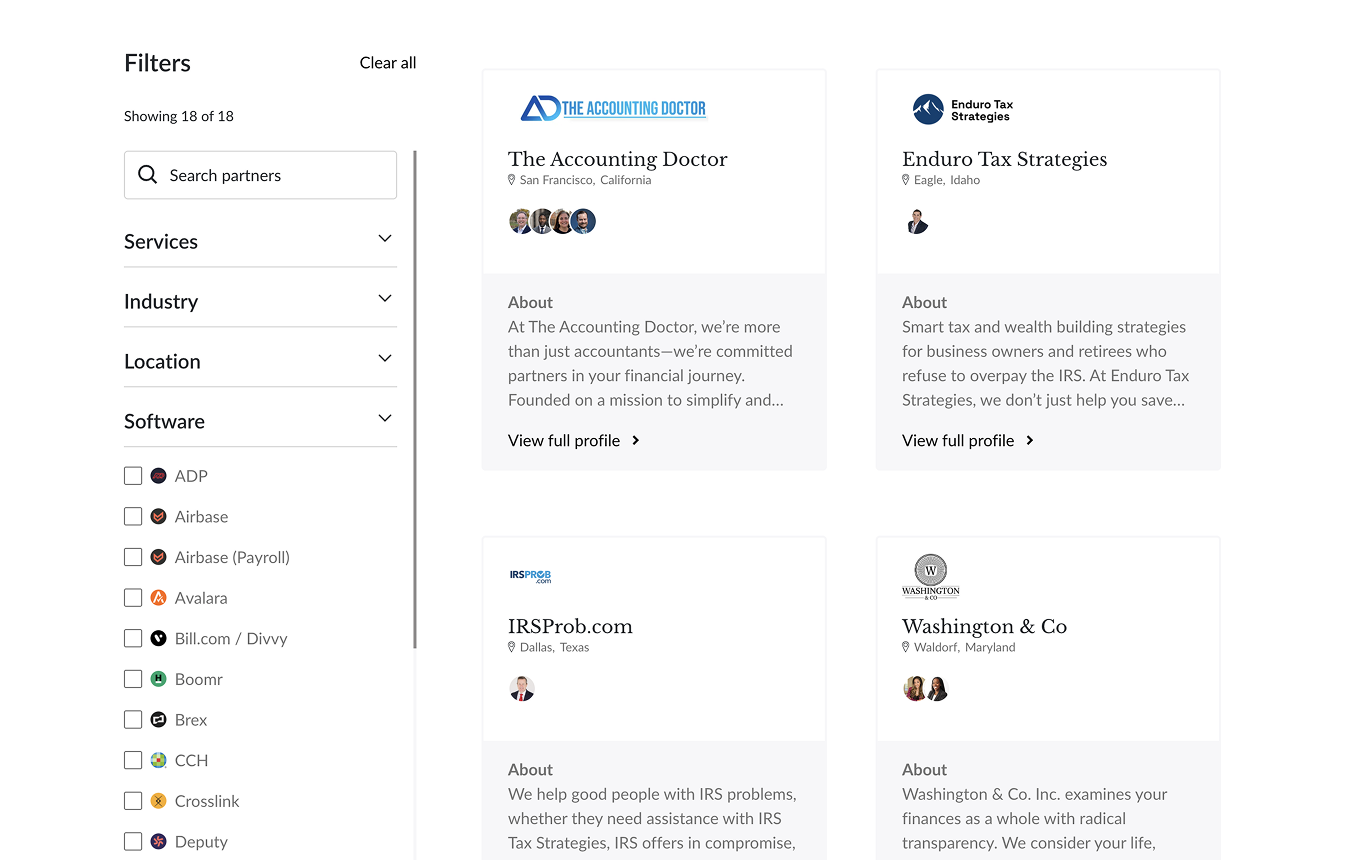Check the Bill.com / Divvy box
Image resolution: width=1346 pixels, height=860 pixels.
point(133,638)
